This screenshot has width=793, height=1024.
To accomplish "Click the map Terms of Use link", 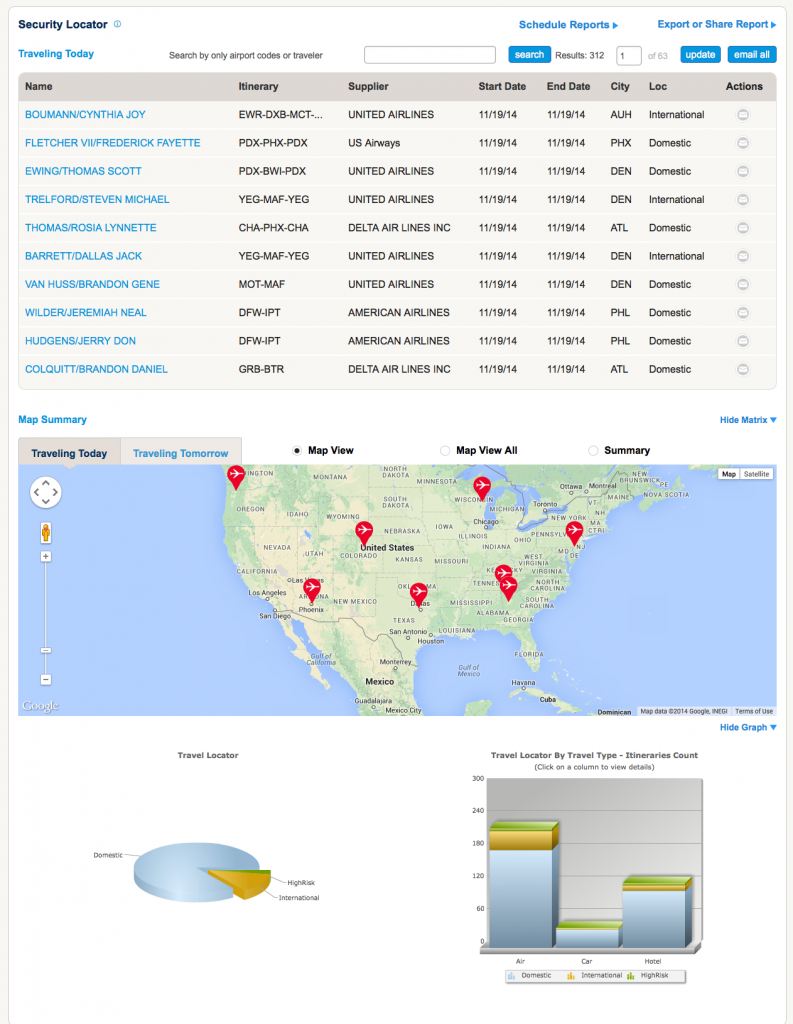I will pyautogui.click(x=753, y=711).
